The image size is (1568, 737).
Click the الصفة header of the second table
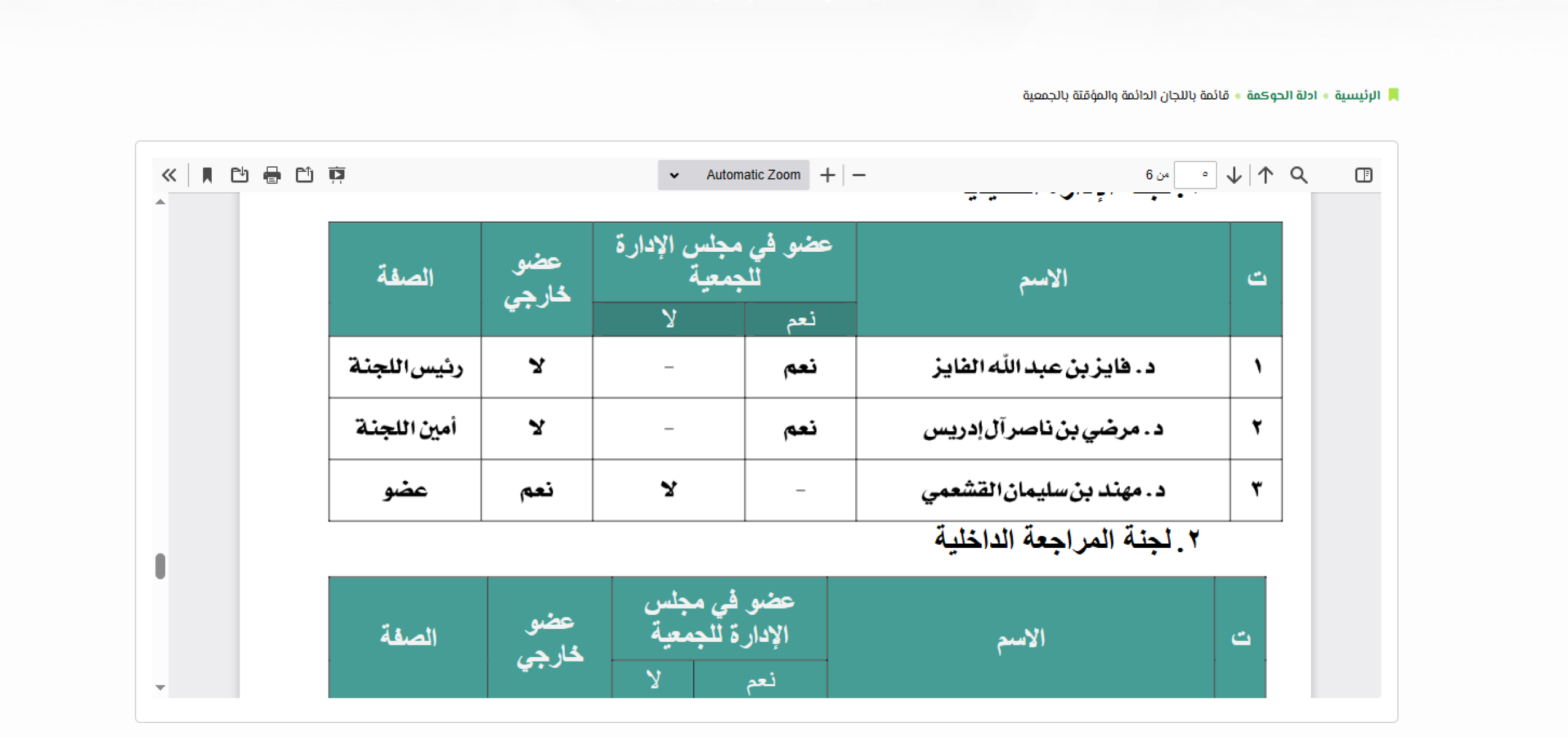[408, 637]
